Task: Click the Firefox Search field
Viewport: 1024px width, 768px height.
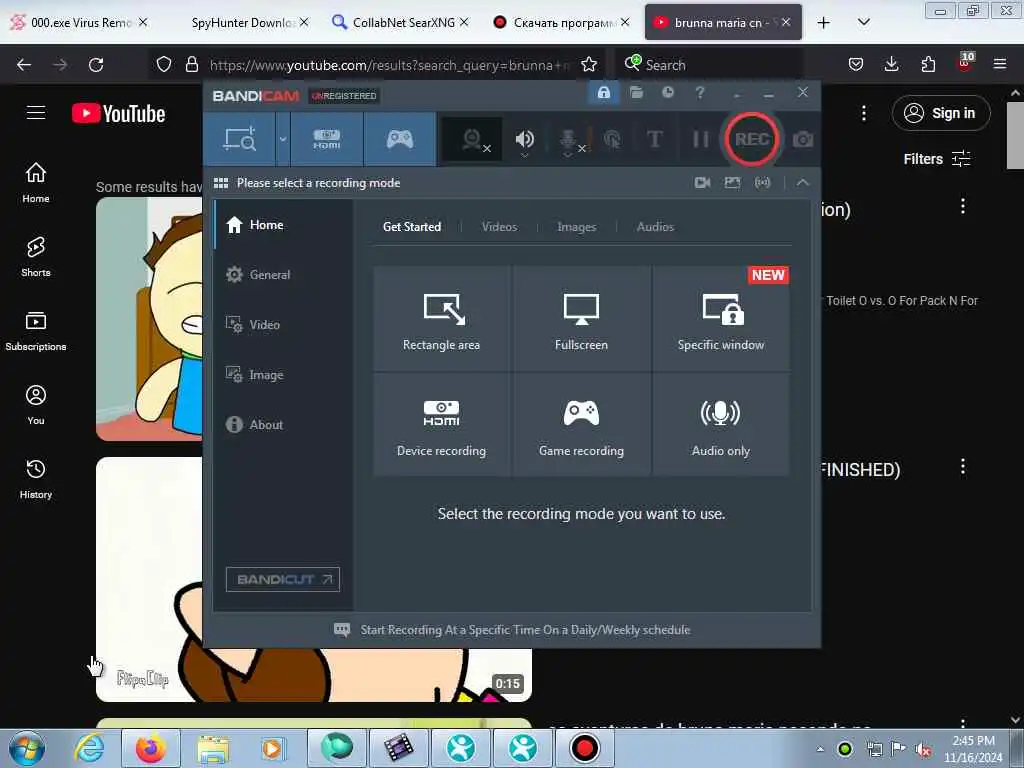Action: 711,65
